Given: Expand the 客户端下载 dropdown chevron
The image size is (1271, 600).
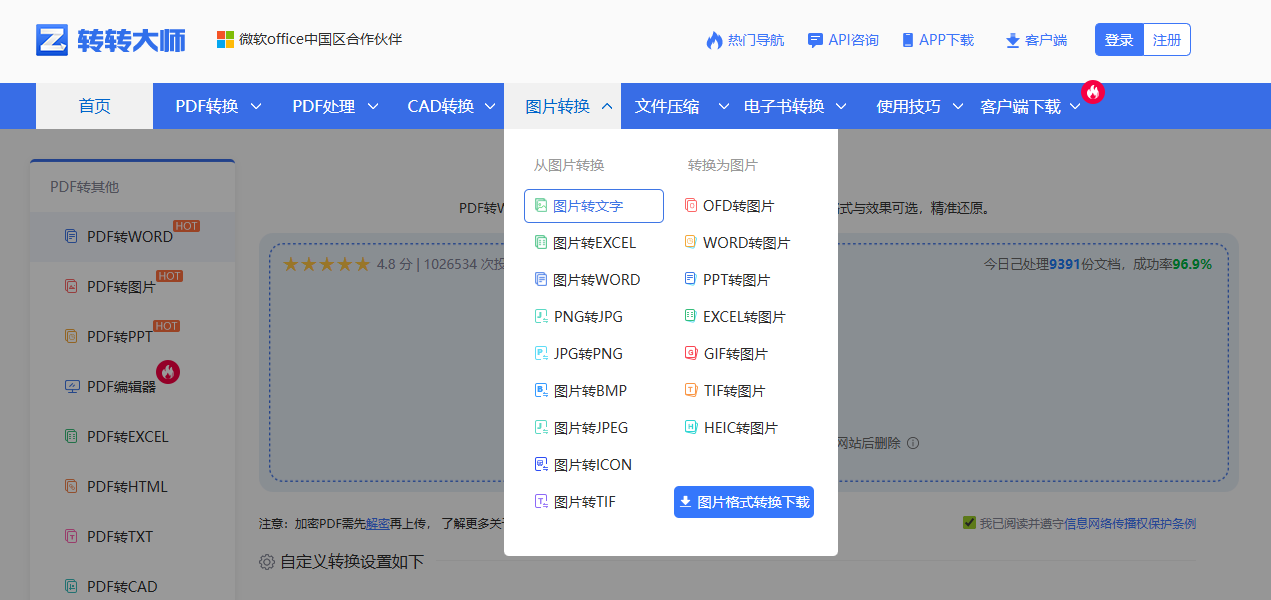Looking at the screenshot, I should (x=1075, y=107).
